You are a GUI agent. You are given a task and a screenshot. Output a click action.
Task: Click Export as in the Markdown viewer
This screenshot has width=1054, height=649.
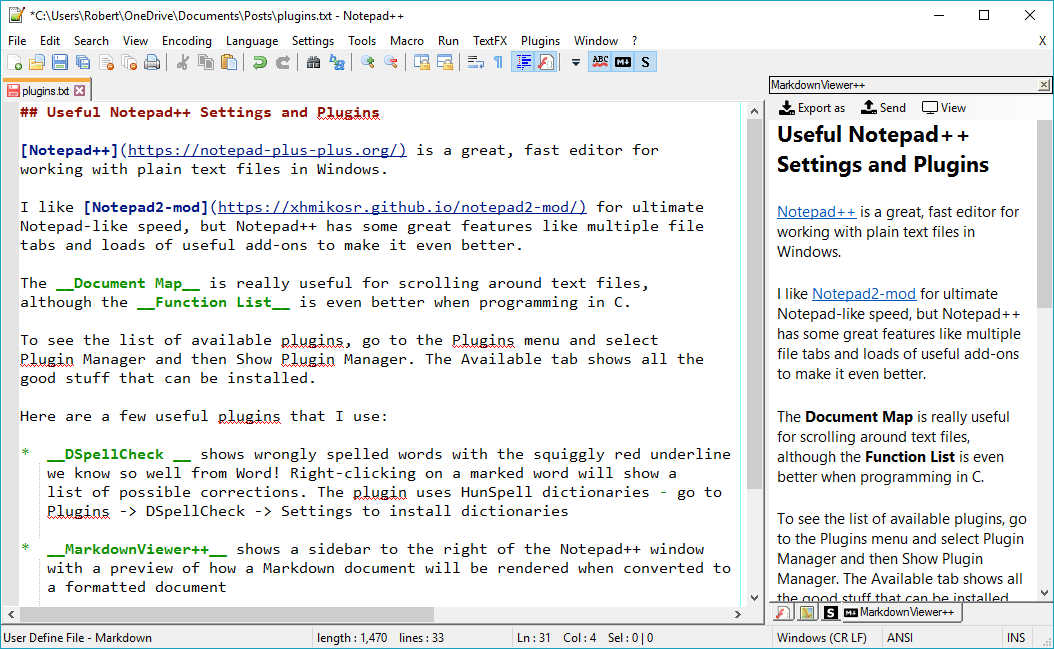(x=811, y=108)
